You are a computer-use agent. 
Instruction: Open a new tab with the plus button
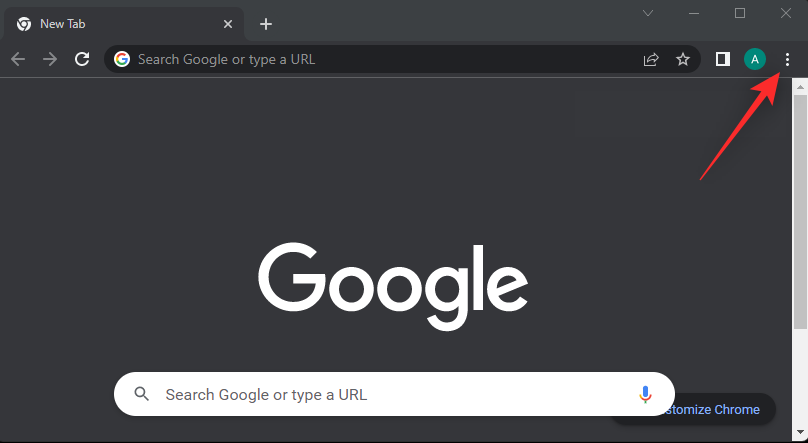coord(265,24)
